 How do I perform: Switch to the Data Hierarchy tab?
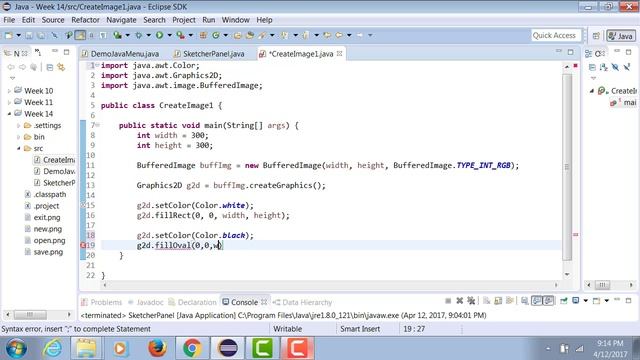tap(302, 302)
